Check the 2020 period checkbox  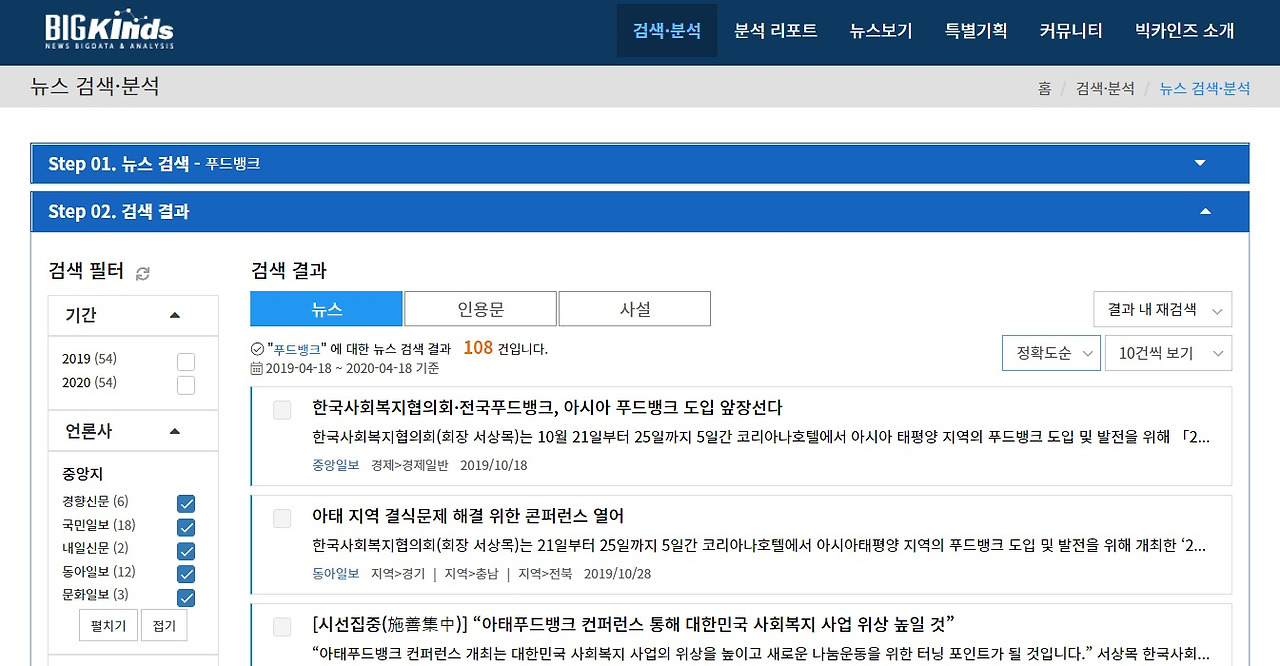(186, 383)
